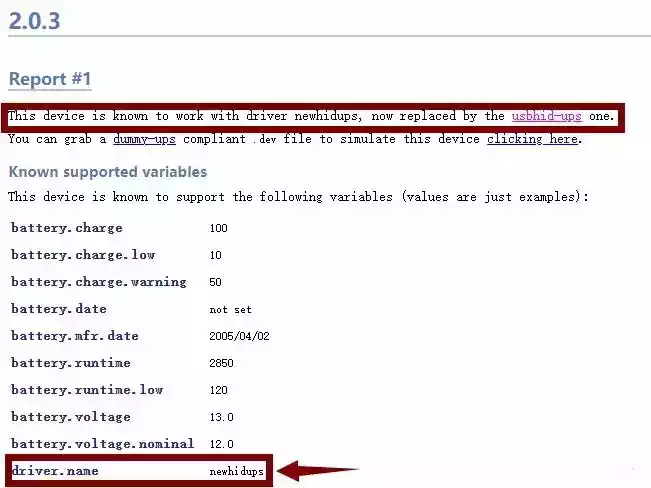Viewport: 651px width, 488px height.
Task: Click the battery.date variable name
Action: click(58, 309)
